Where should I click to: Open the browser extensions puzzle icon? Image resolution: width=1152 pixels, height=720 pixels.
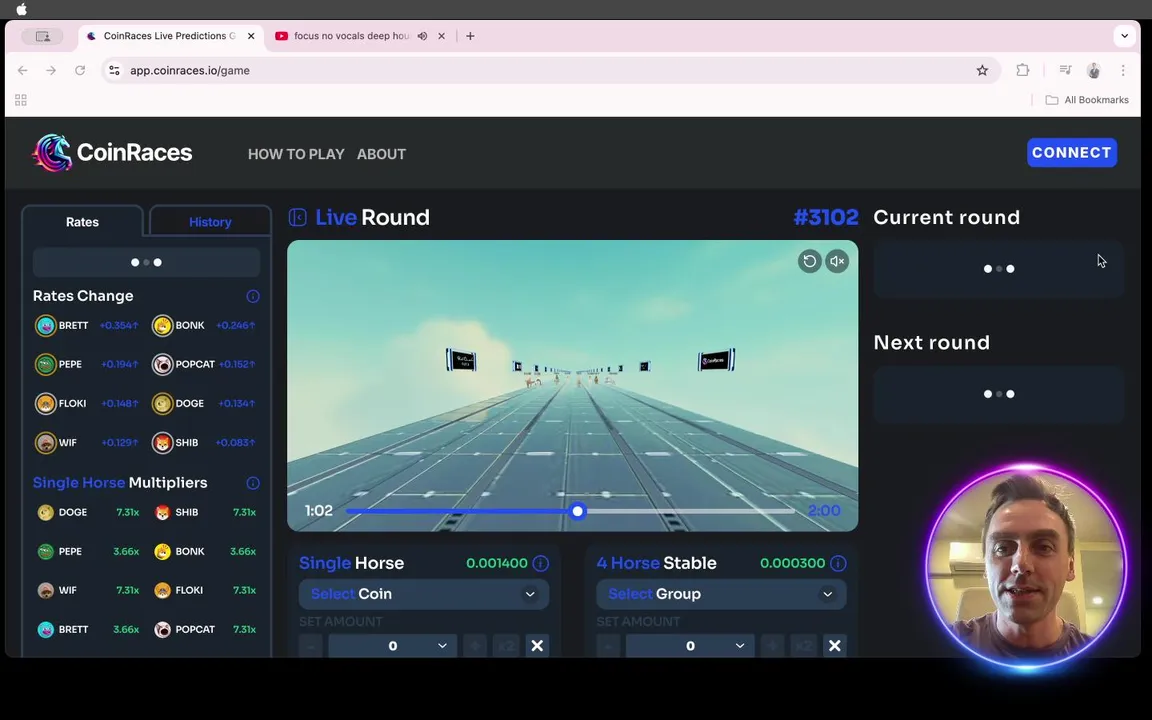point(1023,71)
